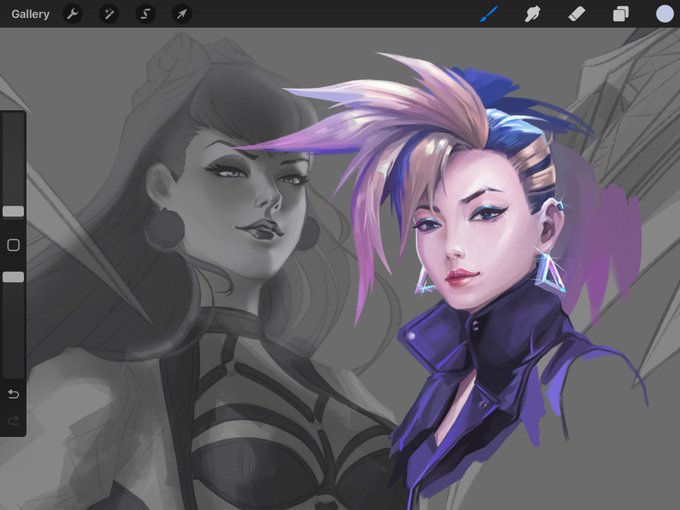This screenshot has width=680, height=510.
Task: Open the Gallery view
Action: pos(30,14)
